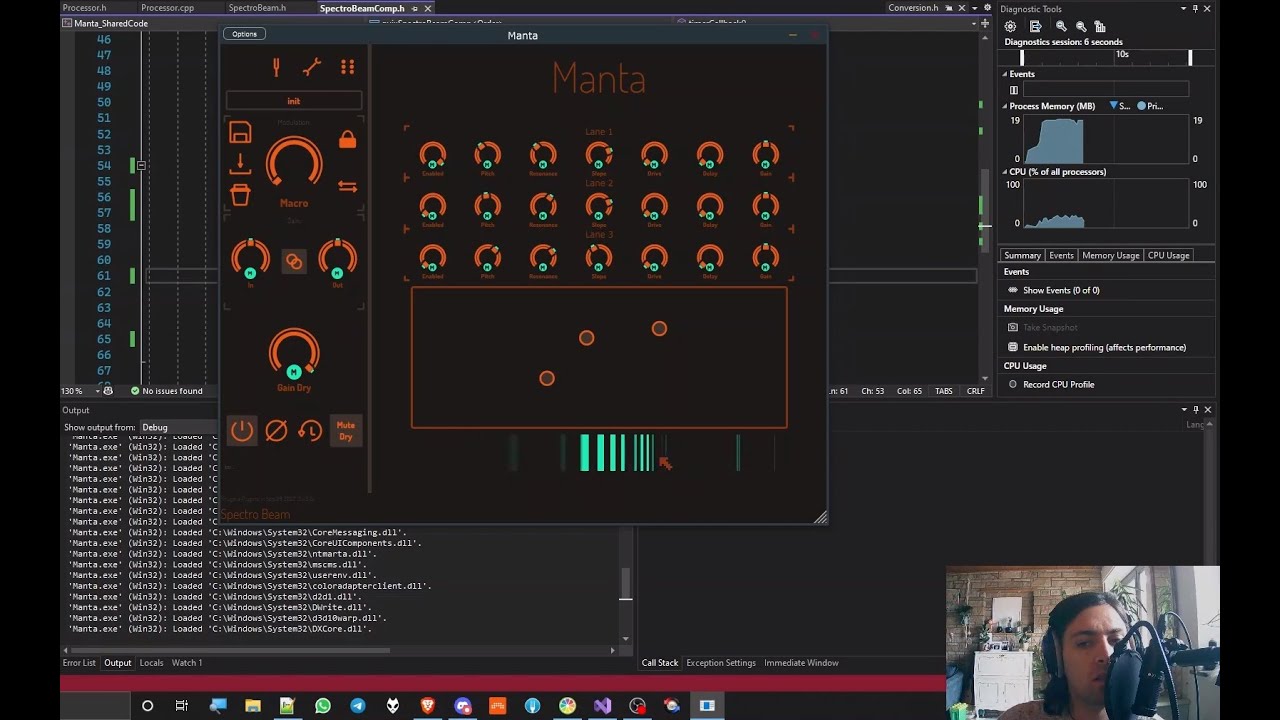Image resolution: width=1280 pixels, height=720 pixels.
Task: Delete preset with the trash bin icon
Action: (240, 195)
